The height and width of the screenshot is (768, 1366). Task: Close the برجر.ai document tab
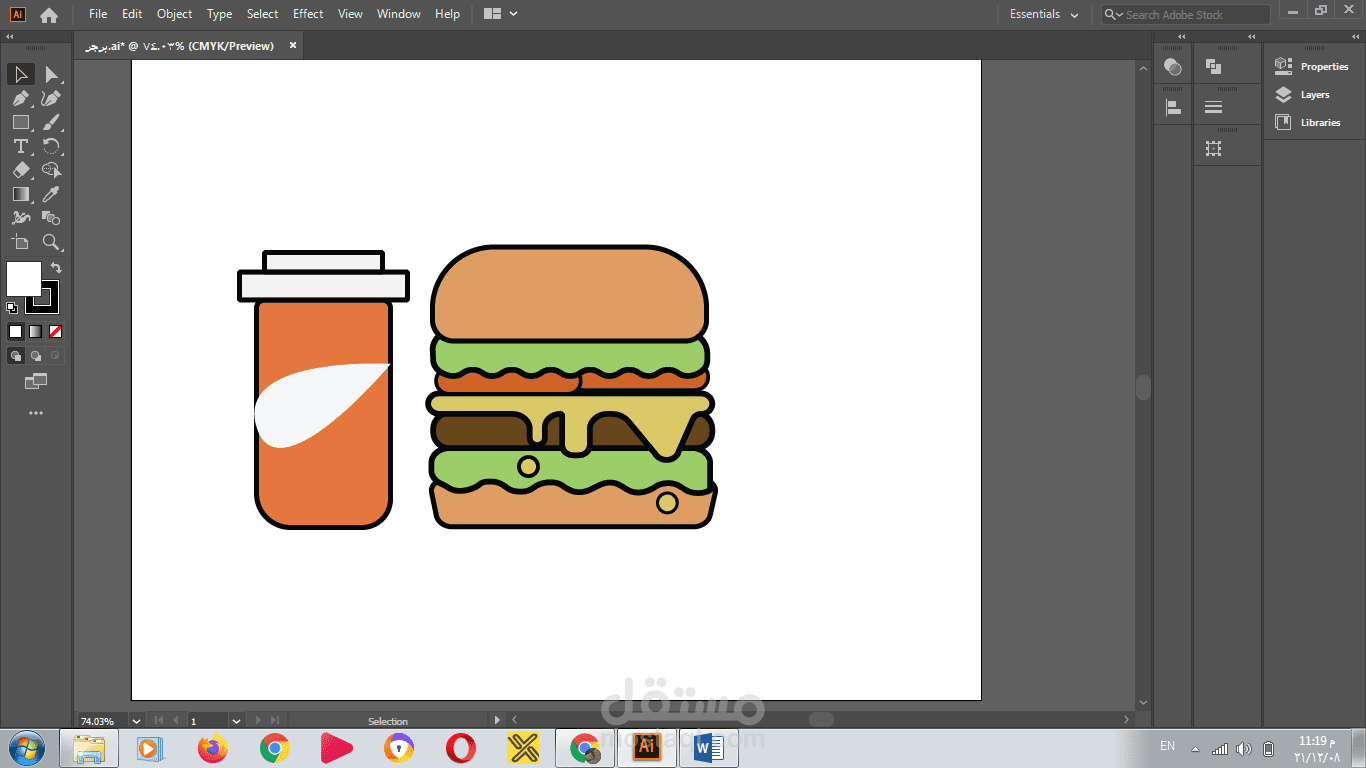(x=292, y=45)
